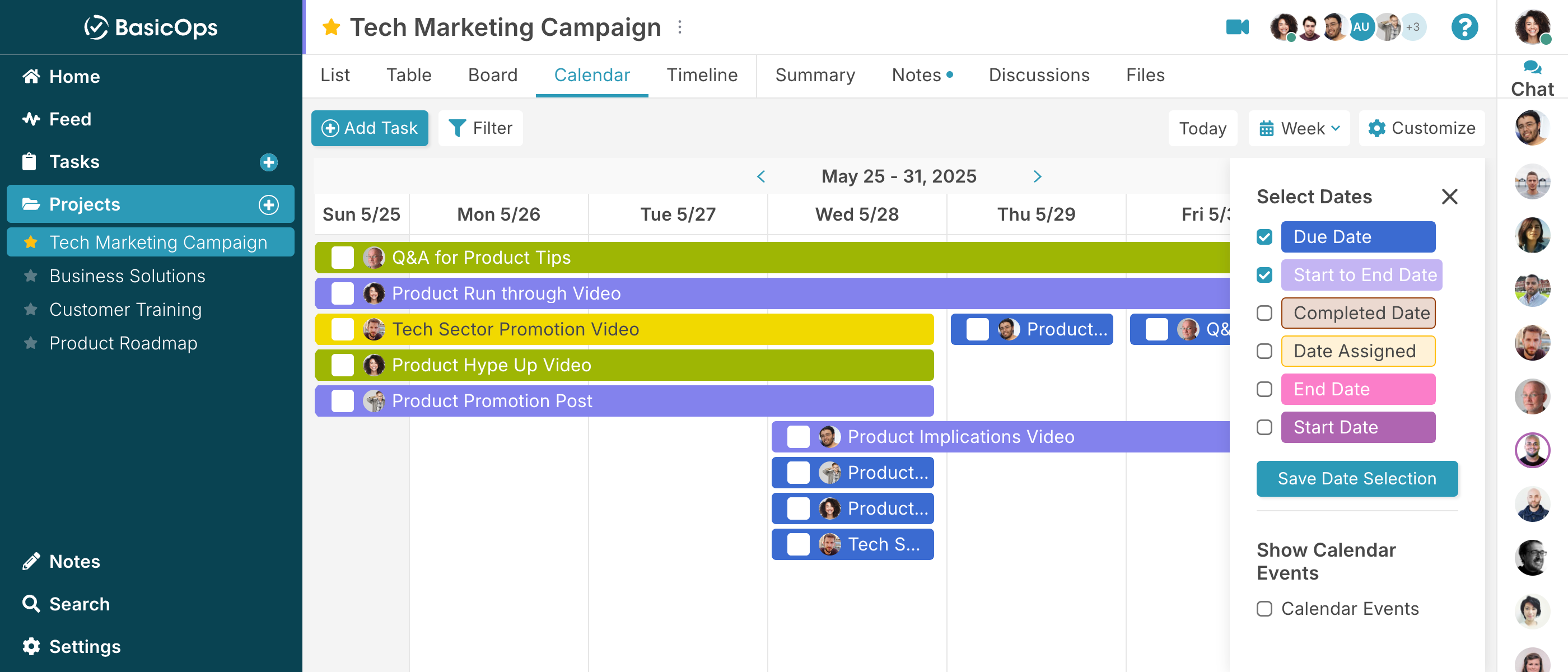Open the Discussions tab

1038,75
